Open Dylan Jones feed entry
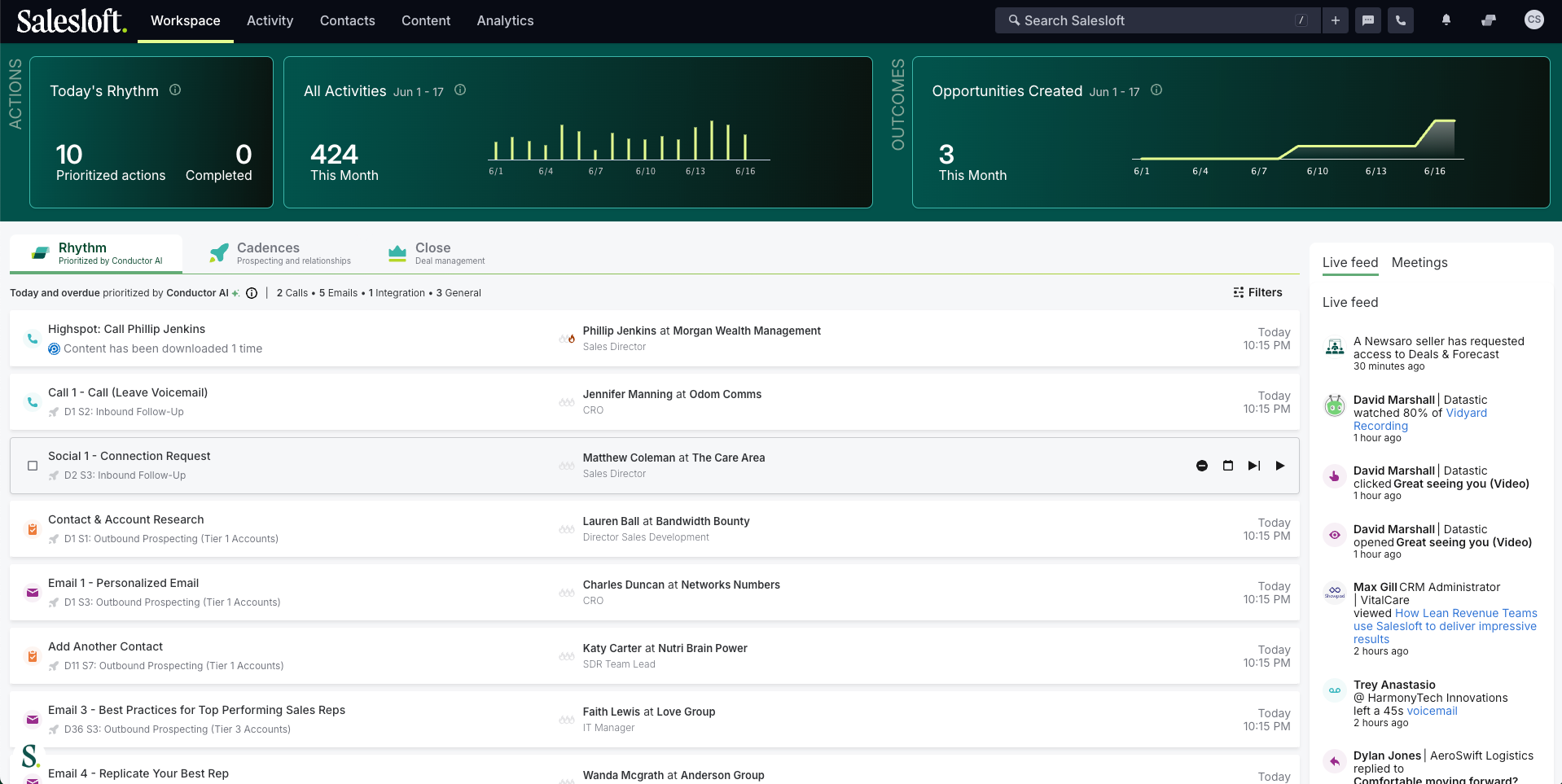 [1433, 767]
